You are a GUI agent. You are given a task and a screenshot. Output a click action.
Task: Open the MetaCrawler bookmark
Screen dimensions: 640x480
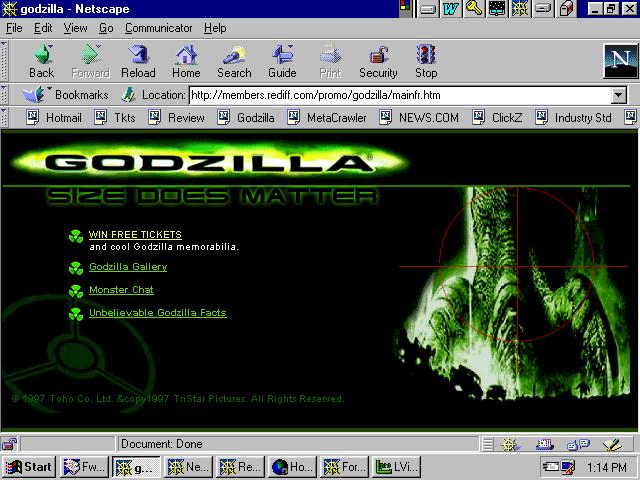coord(336,117)
